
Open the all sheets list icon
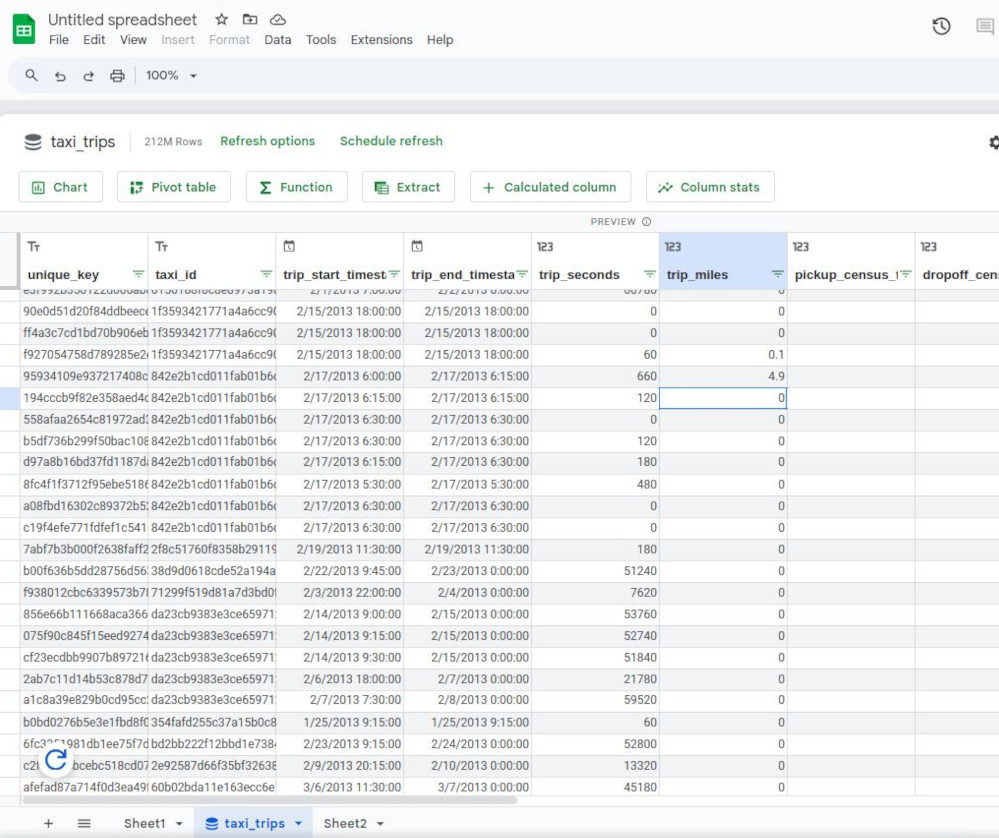point(83,823)
